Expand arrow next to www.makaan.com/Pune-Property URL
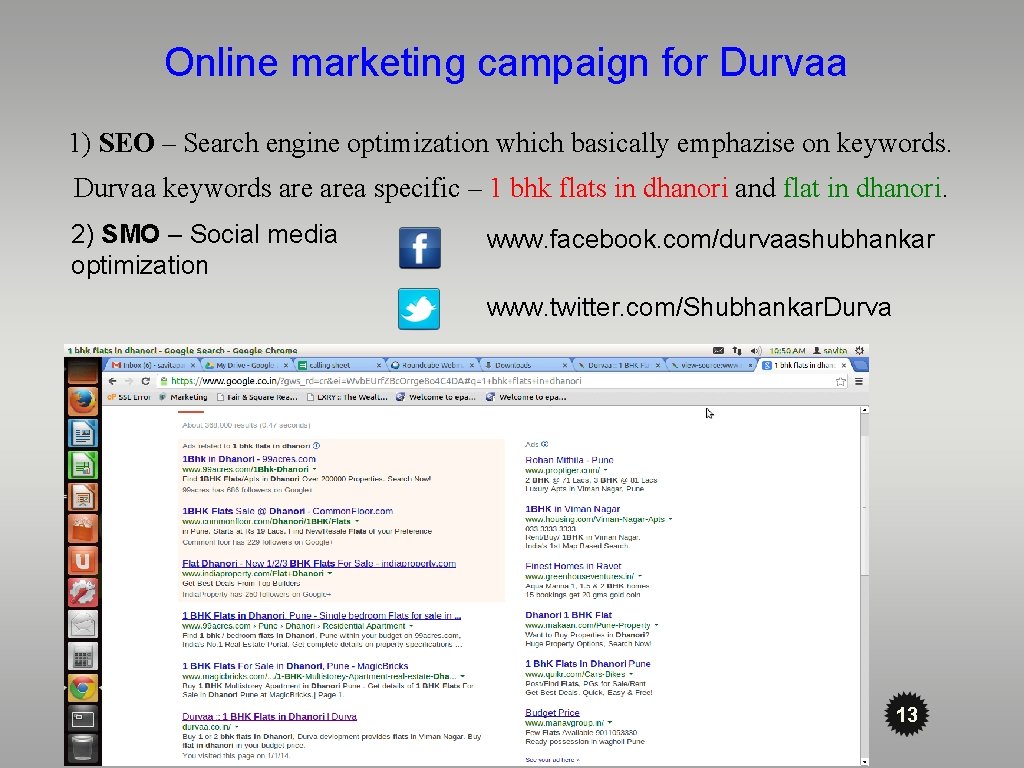Screen dimensions: 1024x768 click(x=656, y=626)
